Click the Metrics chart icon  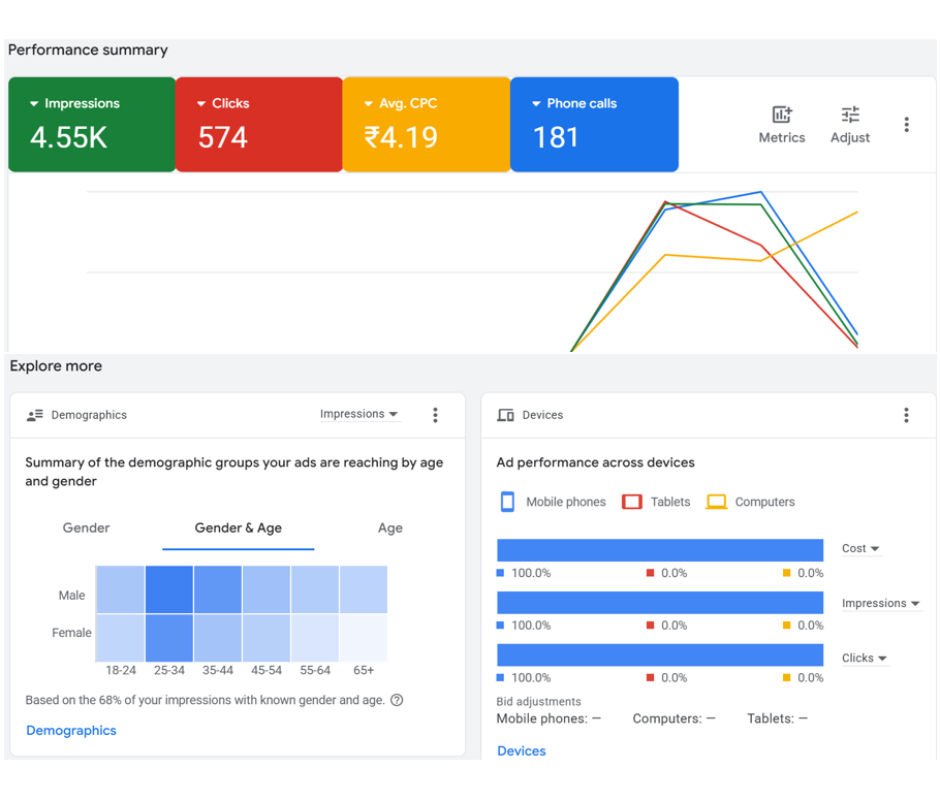click(781, 115)
